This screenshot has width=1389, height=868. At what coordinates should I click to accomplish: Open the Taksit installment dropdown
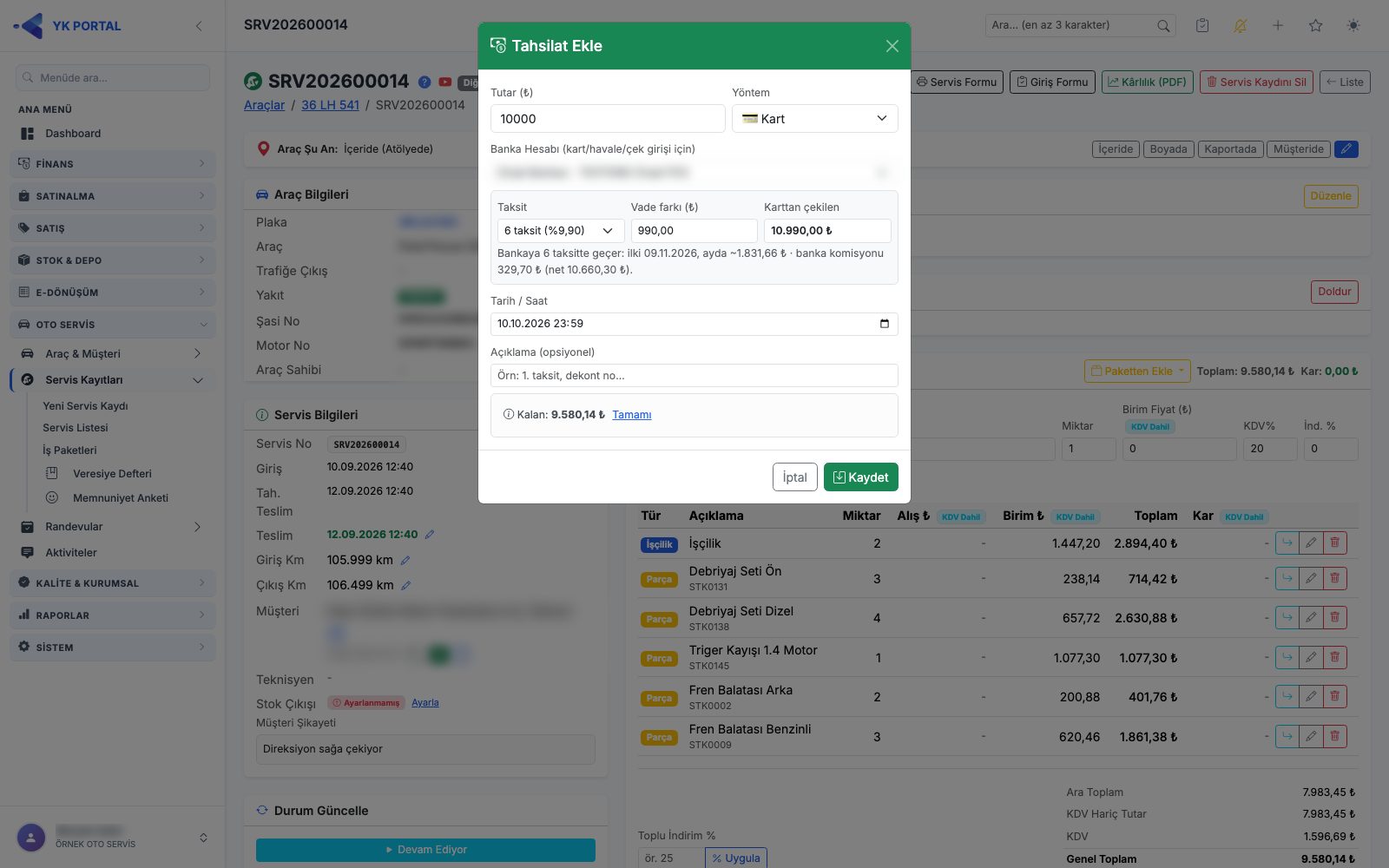pyautogui.click(x=561, y=231)
